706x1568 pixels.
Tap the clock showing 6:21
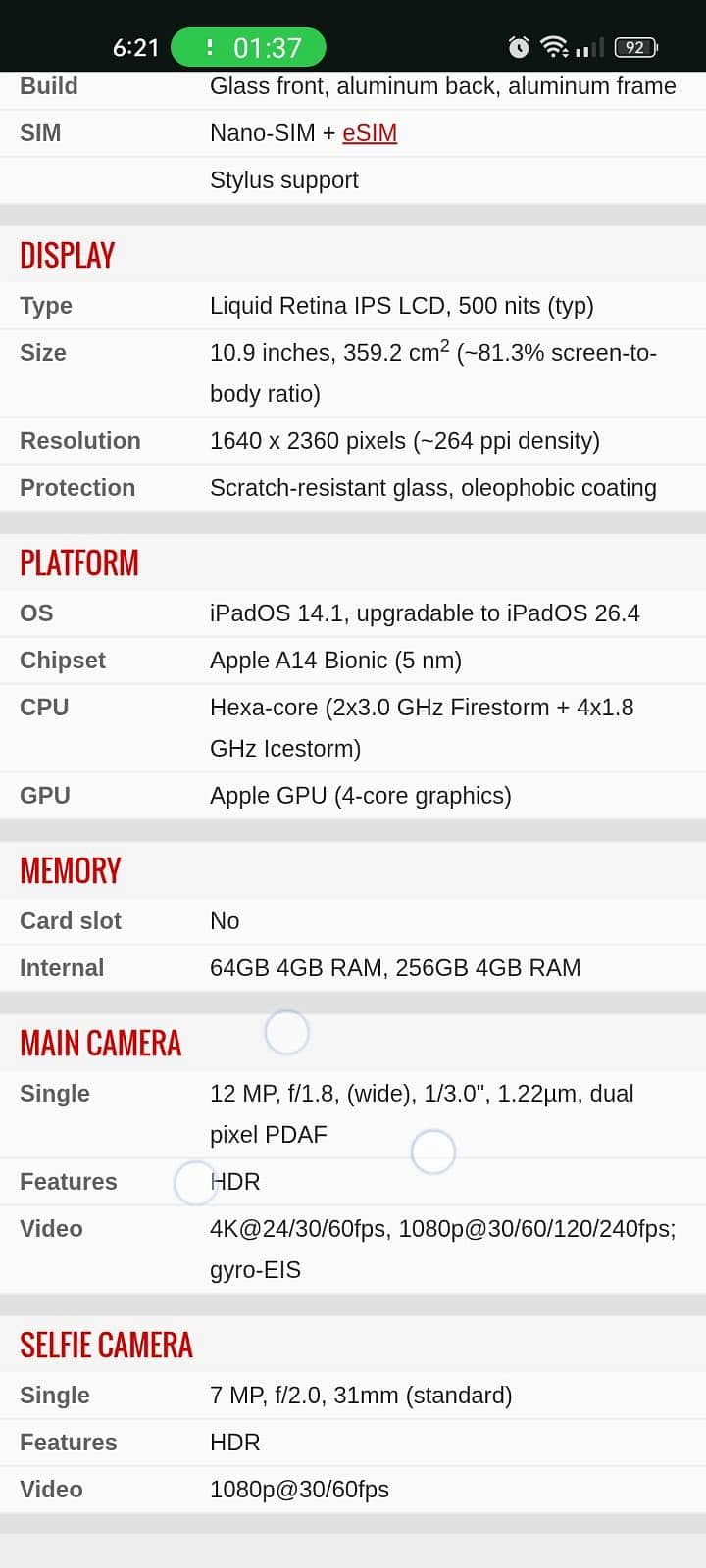(x=135, y=46)
